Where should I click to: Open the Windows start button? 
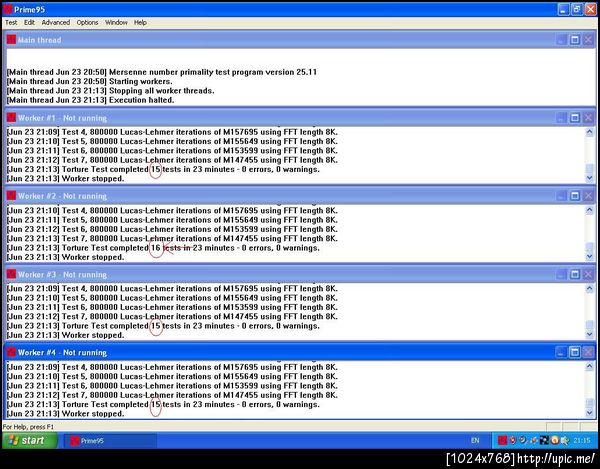[30, 441]
